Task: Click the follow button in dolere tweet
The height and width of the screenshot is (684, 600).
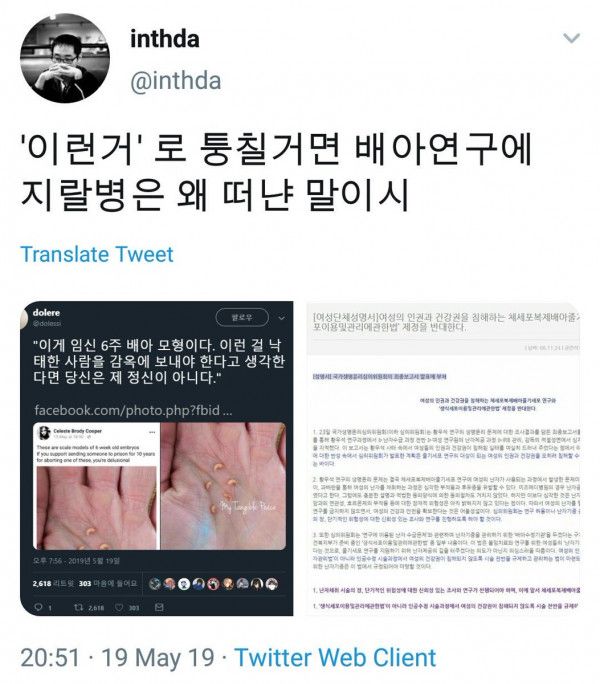Action: (242, 318)
